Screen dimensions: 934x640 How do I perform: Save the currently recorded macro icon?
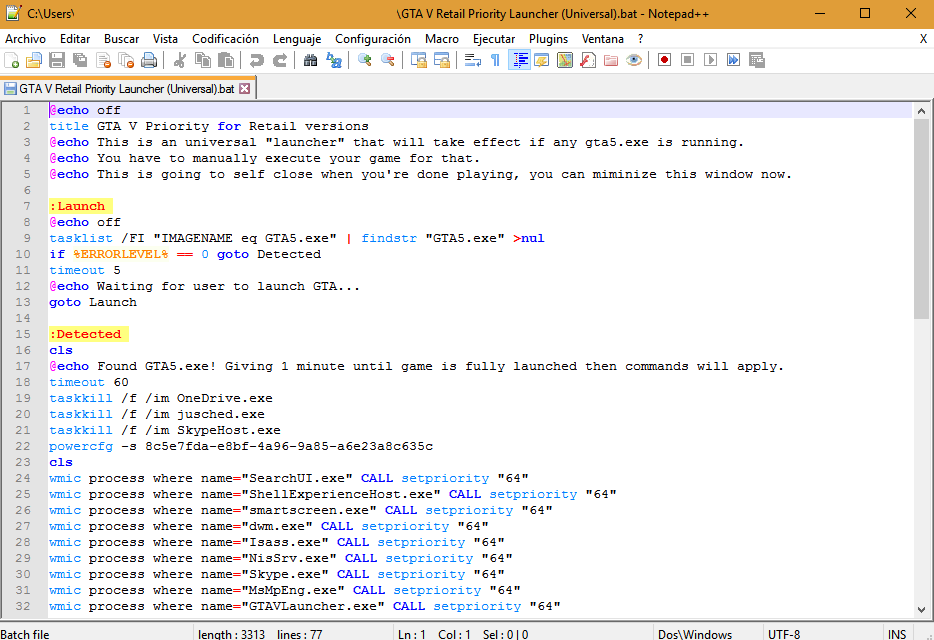(x=756, y=60)
